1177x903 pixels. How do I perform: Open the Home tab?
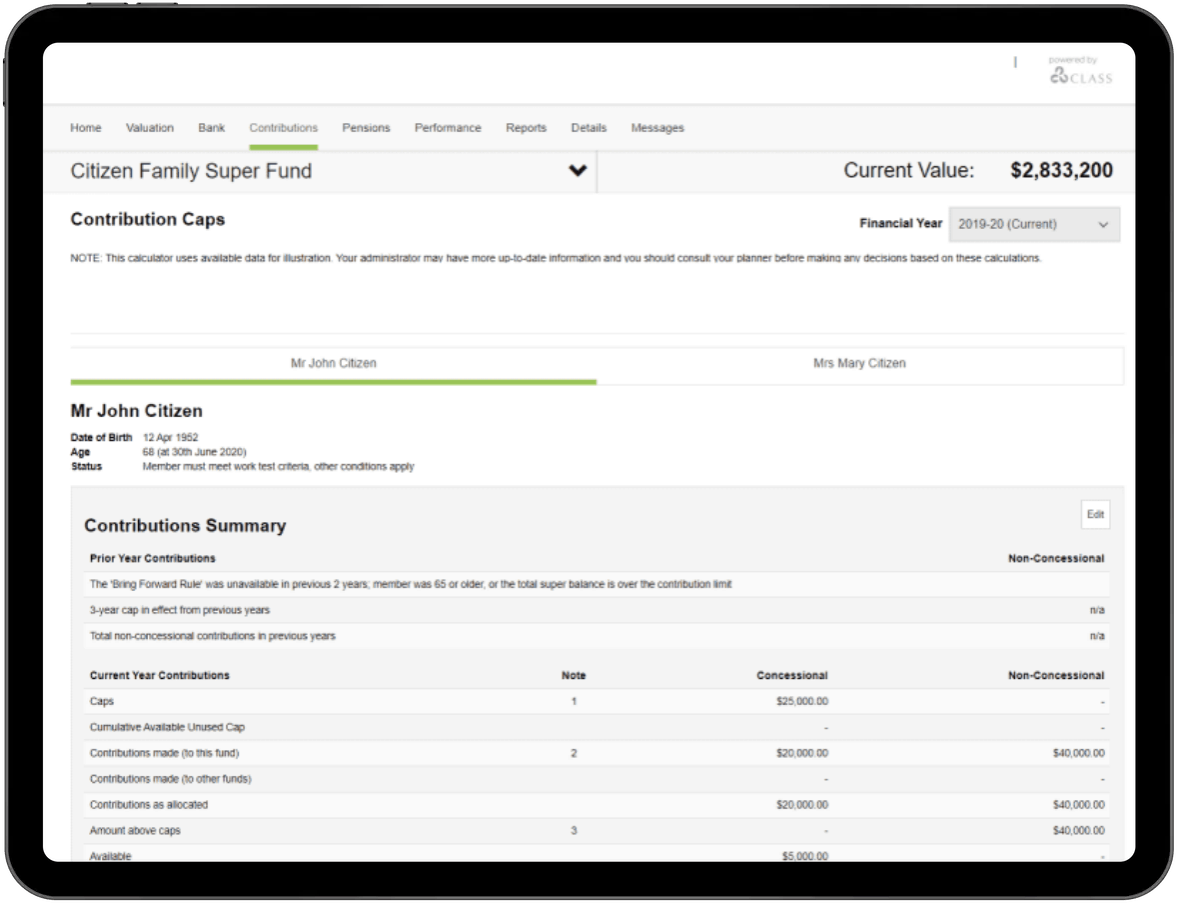pyautogui.click(x=86, y=128)
